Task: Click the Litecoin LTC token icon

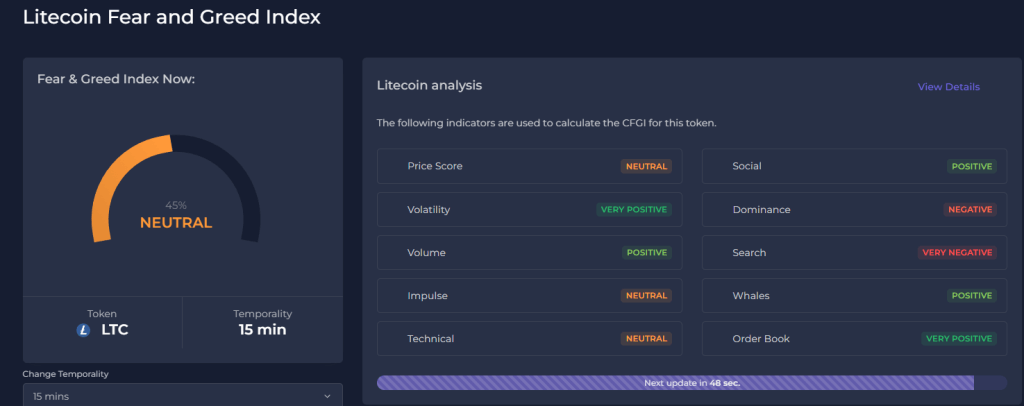Action: tap(83, 329)
